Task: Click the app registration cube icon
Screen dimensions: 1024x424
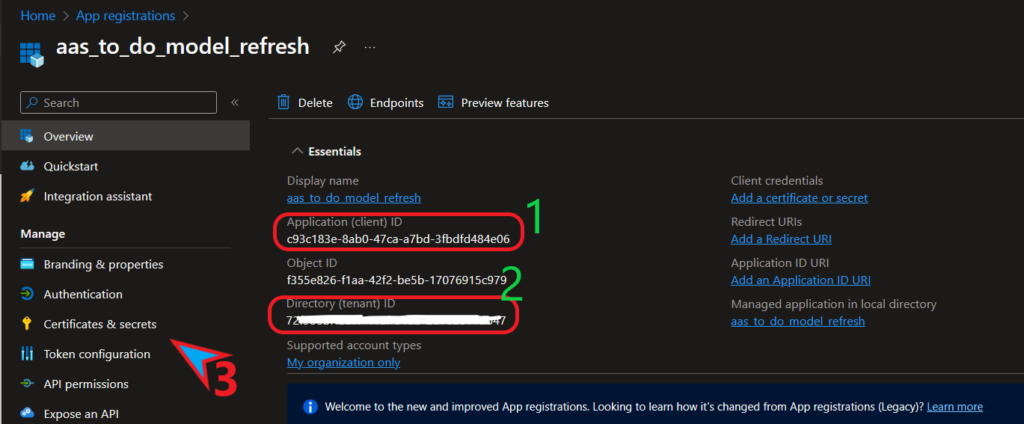Action: point(31,53)
